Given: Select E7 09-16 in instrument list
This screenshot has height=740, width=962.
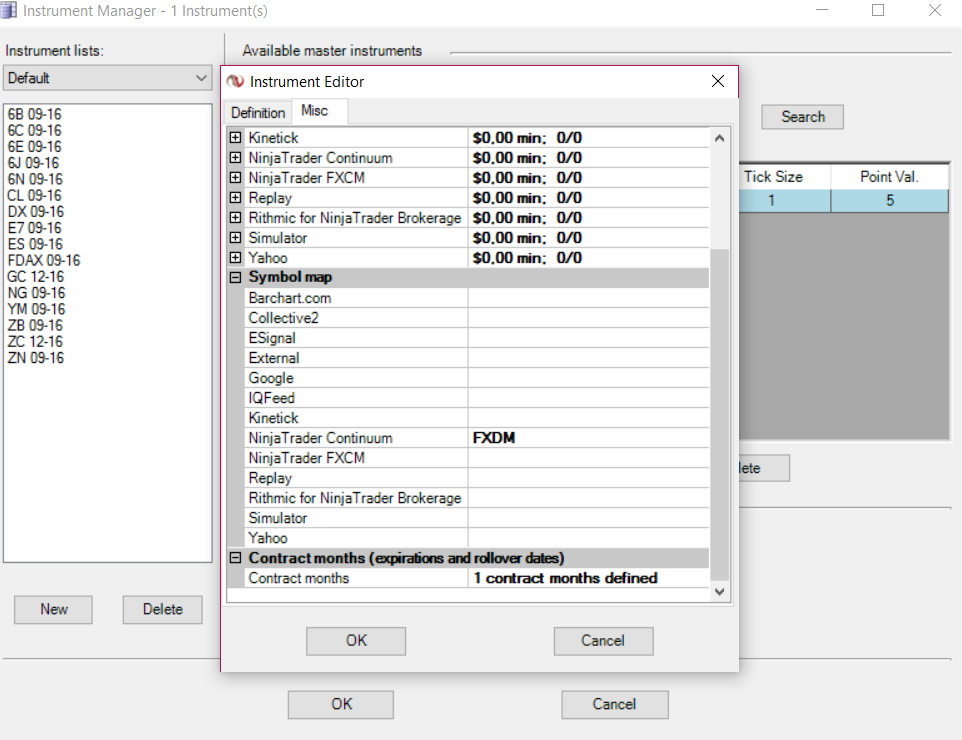Looking at the screenshot, I should (34, 228).
